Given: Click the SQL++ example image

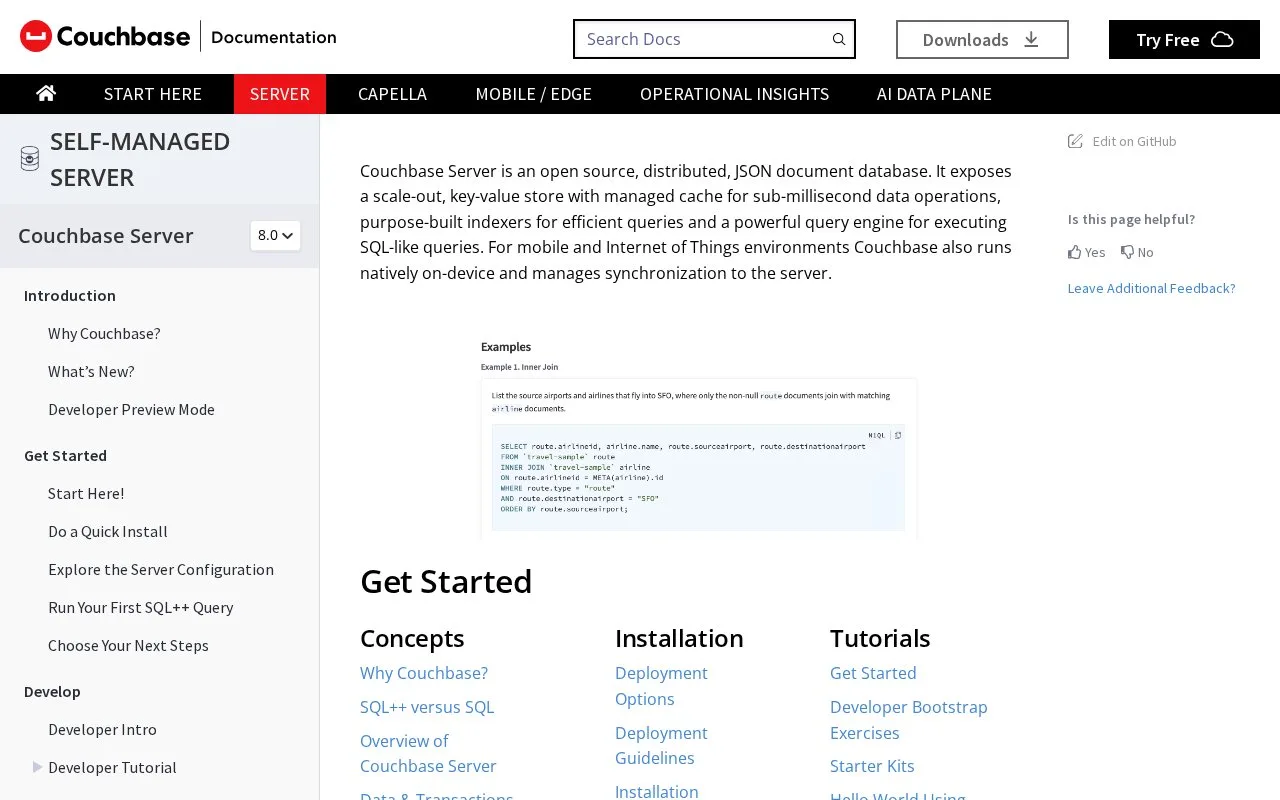Looking at the screenshot, I should tap(698, 439).
